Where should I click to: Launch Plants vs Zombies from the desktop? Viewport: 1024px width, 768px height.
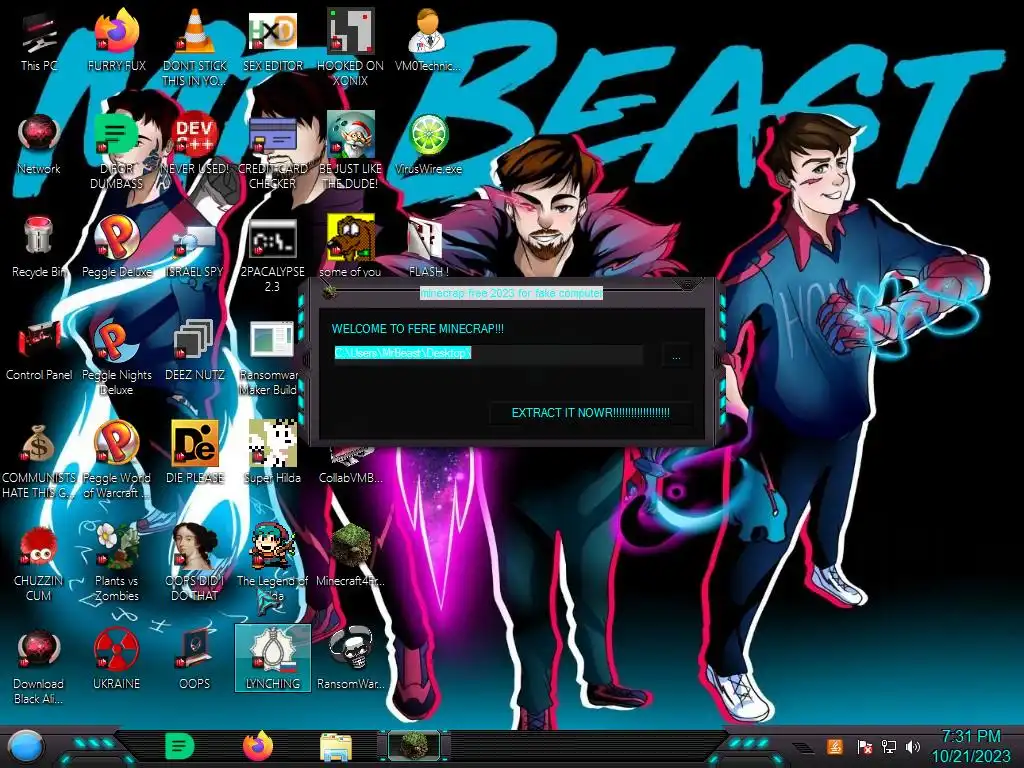coord(117,563)
